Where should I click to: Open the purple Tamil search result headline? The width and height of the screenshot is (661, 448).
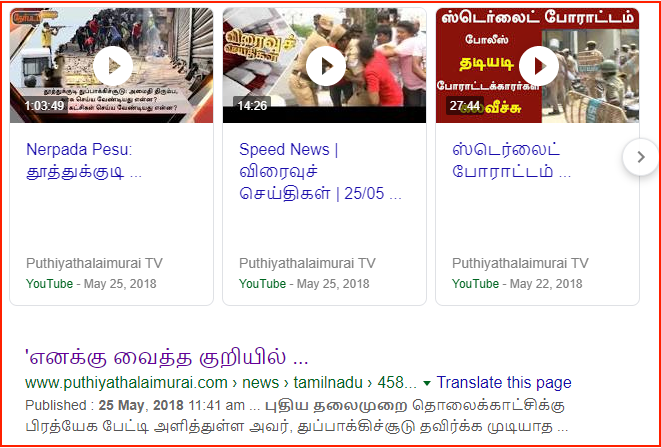tap(167, 358)
